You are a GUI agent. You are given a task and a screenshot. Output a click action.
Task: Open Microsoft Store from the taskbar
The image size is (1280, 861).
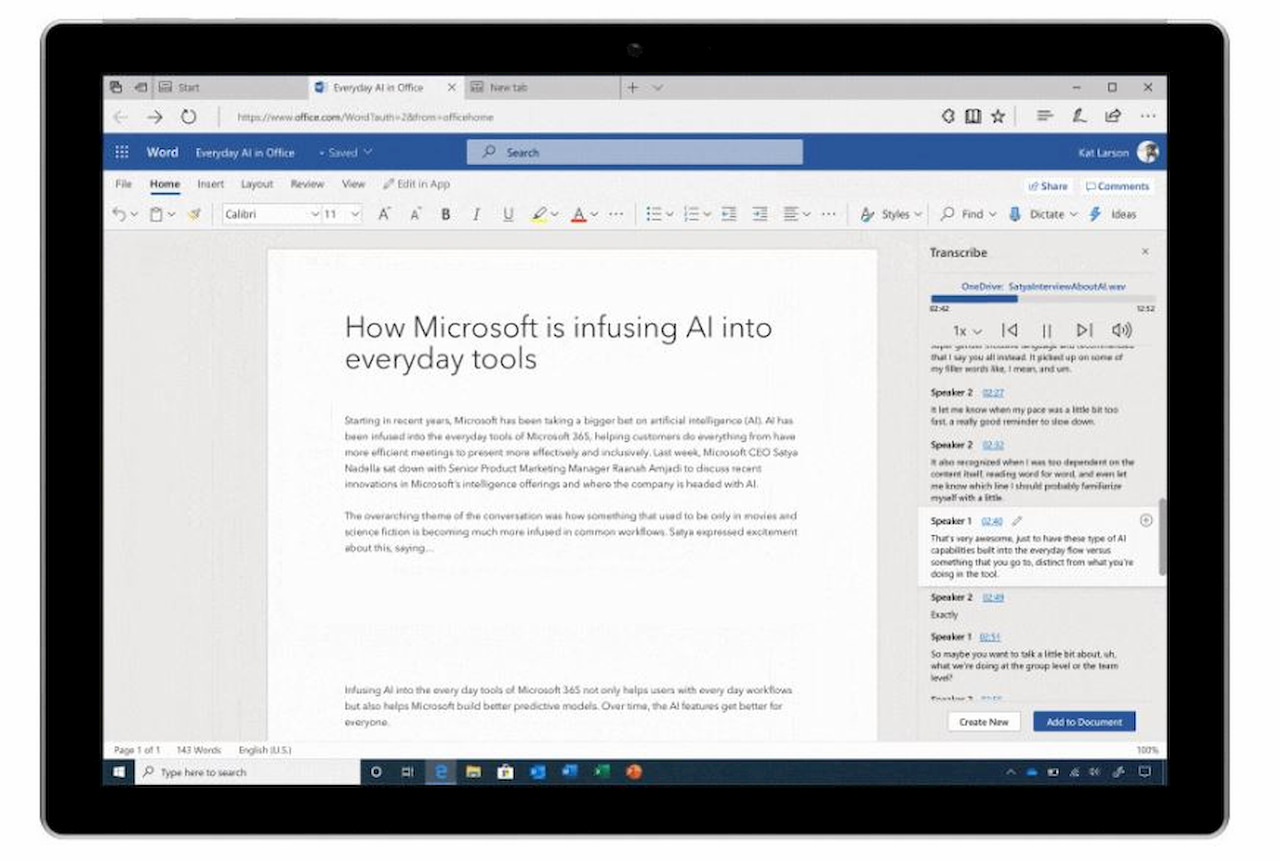pos(506,772)
